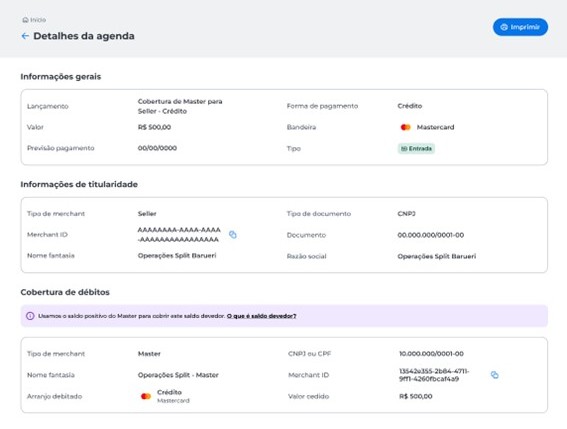The width and height of the screenshot is (567, 429).
Task: Click the Forma de pagamento label
Action: point(322,106)
